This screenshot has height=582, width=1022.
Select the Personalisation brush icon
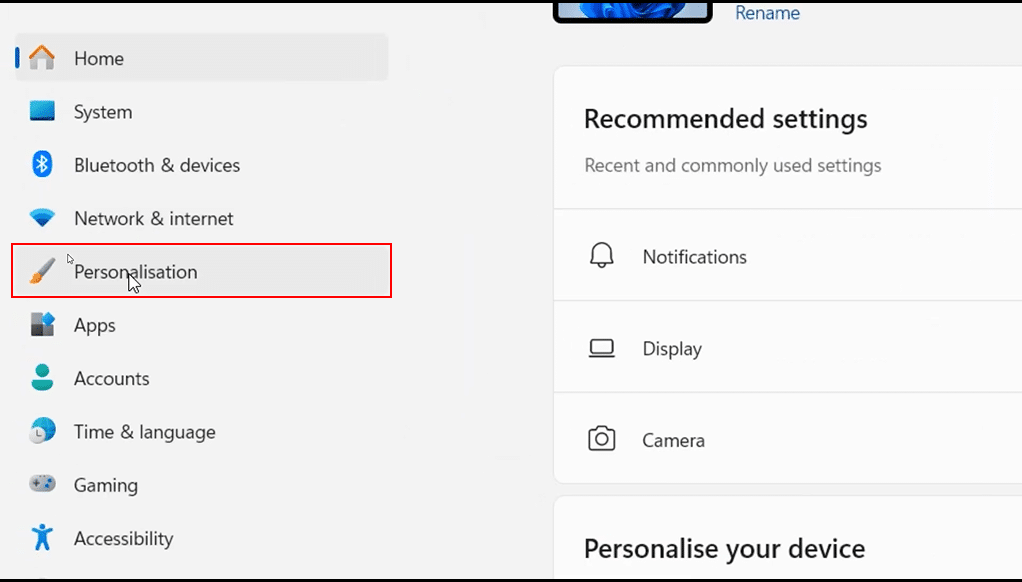pos(42,269)
